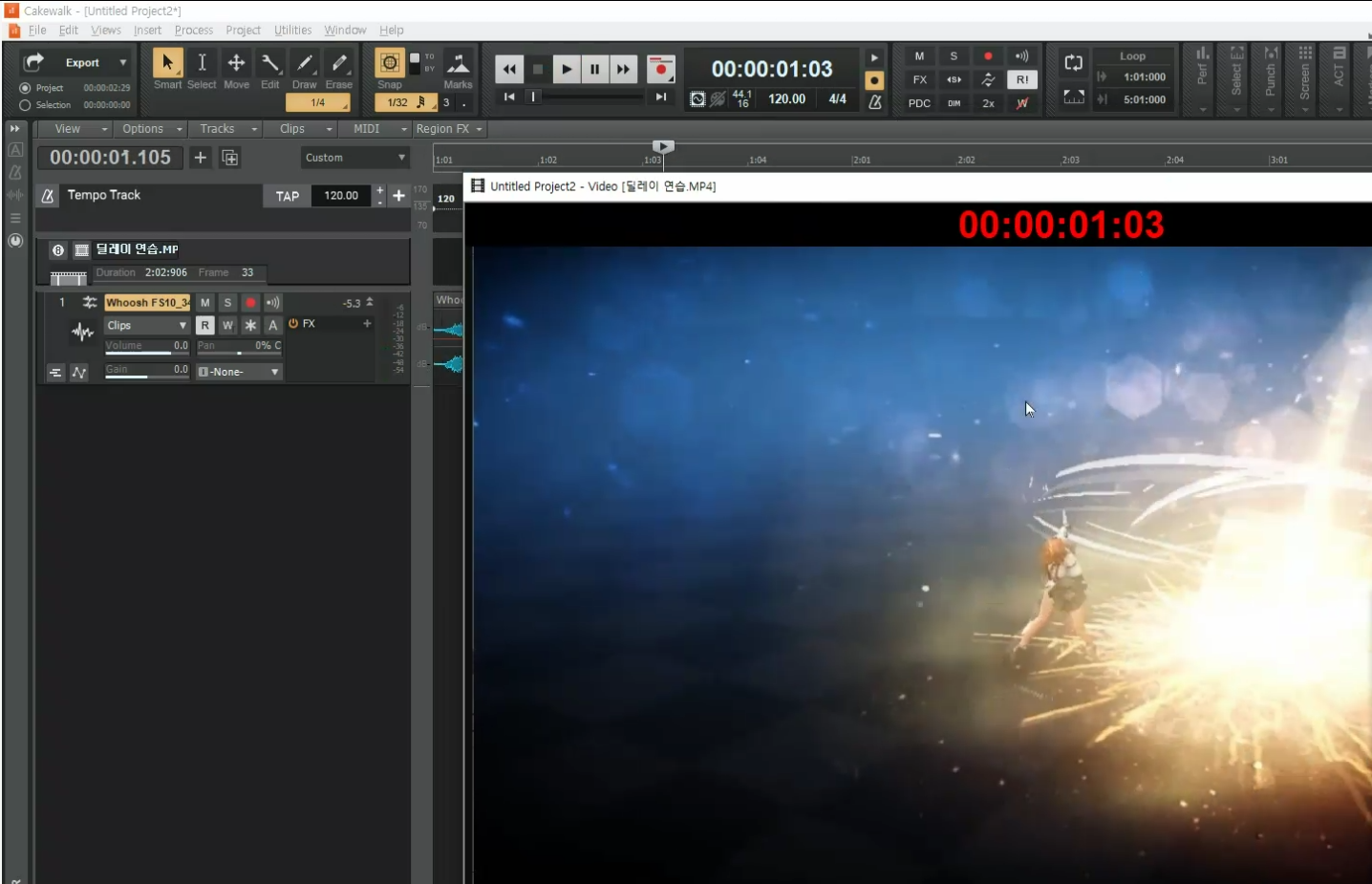Toggle Snap to grid icon
Screen dimensions: 1372x884
(390, 63)
